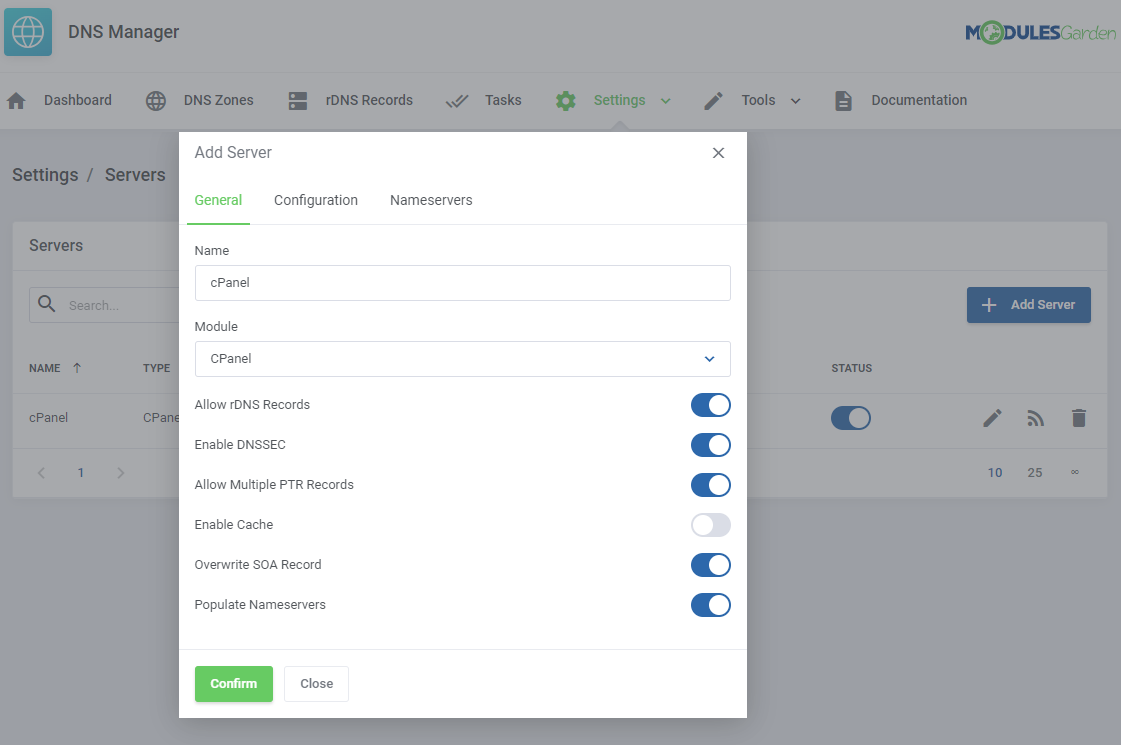Click the connection test signal icon for cPanel
The image size is (1121, 745).
[1035, 418]
